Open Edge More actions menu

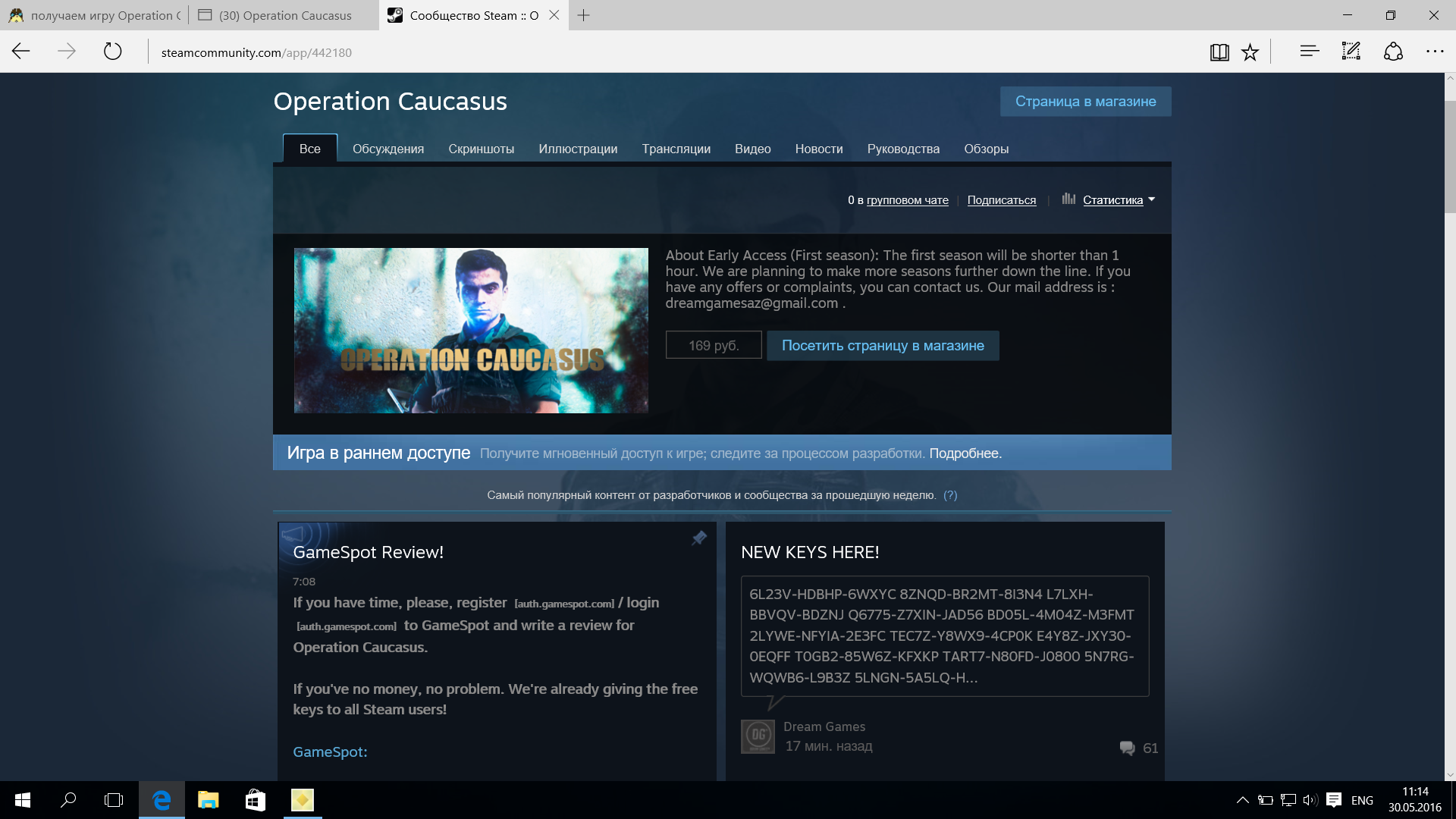point(1435,52)
